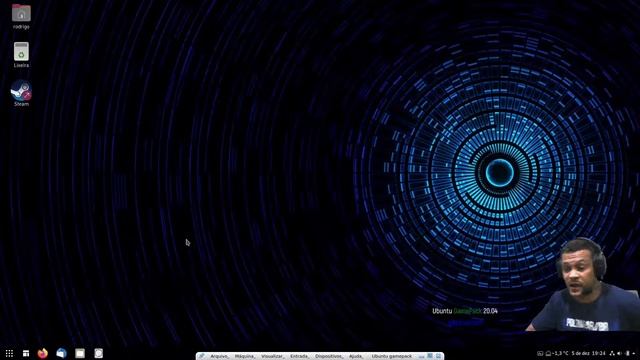Click the show desktop taskbar icon

tap(26, 353)
